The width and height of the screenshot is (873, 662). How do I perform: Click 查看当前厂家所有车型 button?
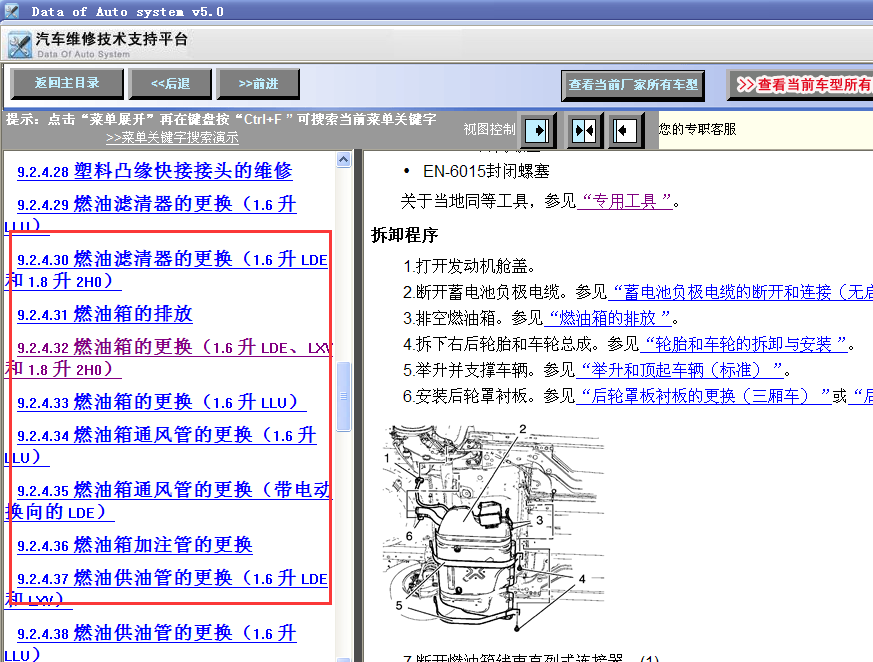[x=633, y=85]
